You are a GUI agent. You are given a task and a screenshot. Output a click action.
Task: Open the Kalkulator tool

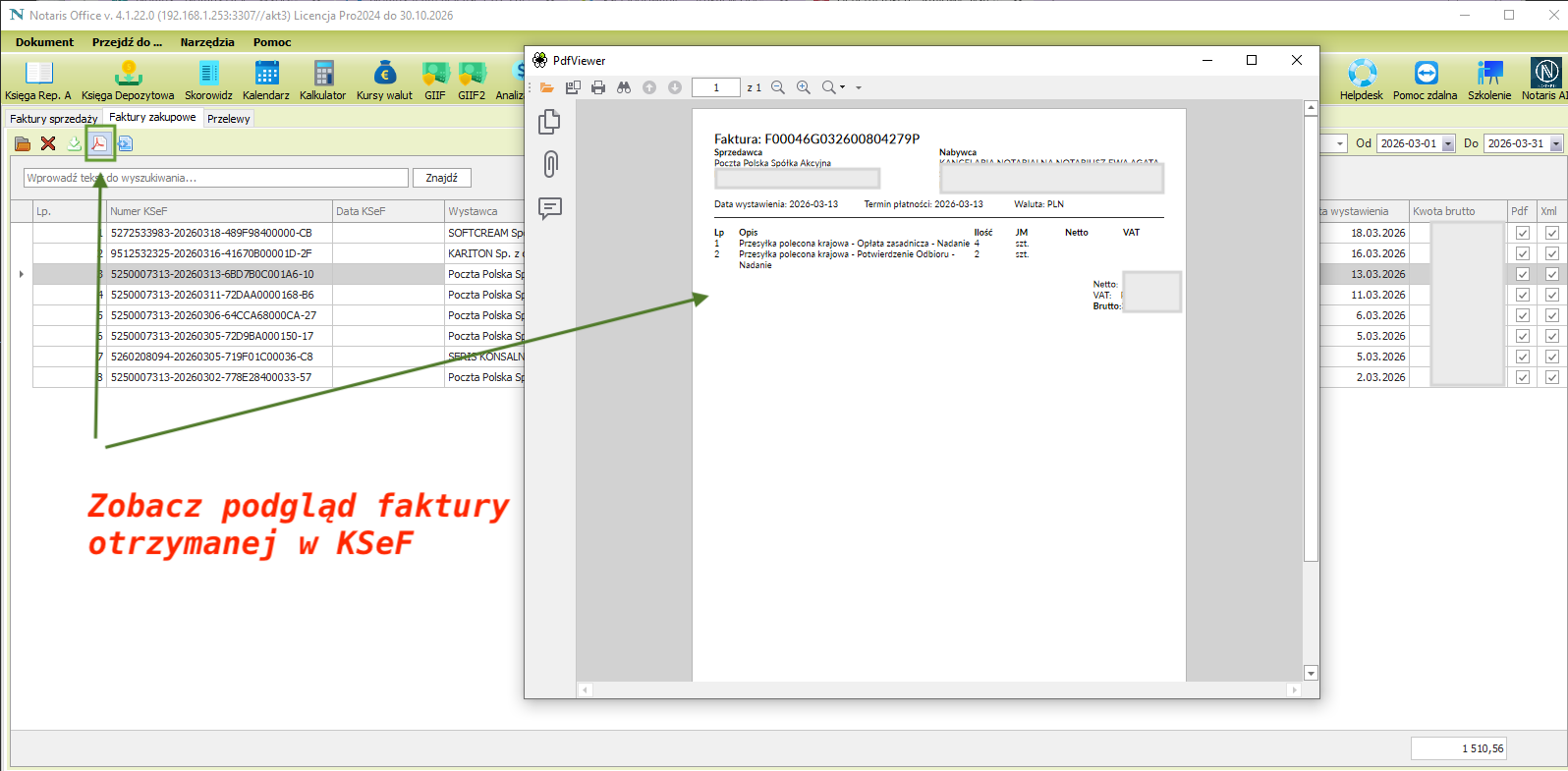coord(322,80)
